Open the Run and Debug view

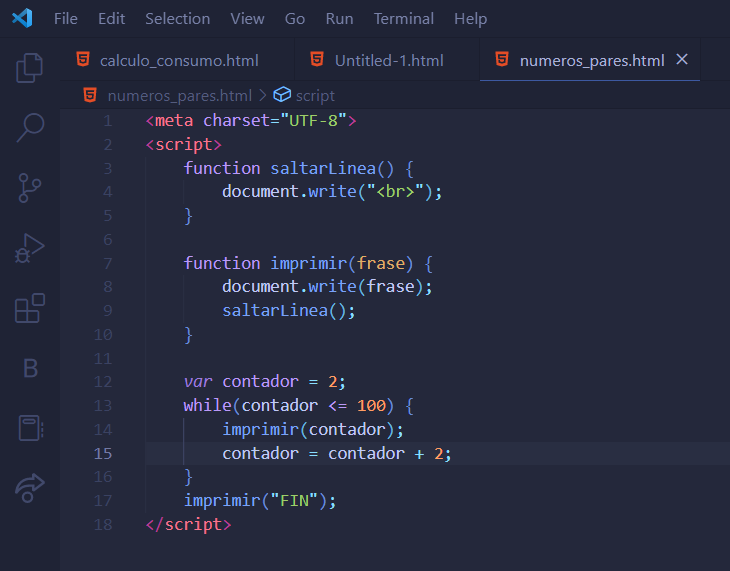coord(30,248)
